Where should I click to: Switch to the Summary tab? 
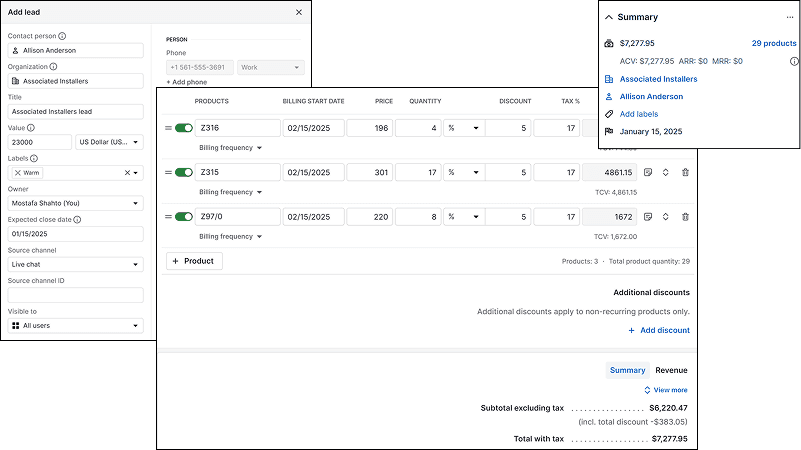tap(627, 370)
